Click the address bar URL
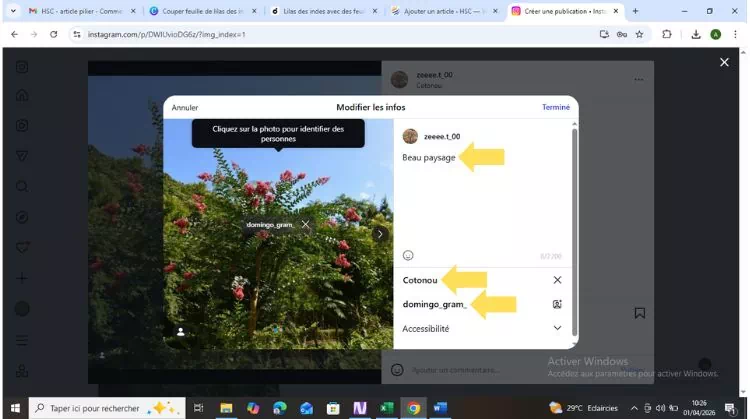750x419 pixels. [166, 34]
